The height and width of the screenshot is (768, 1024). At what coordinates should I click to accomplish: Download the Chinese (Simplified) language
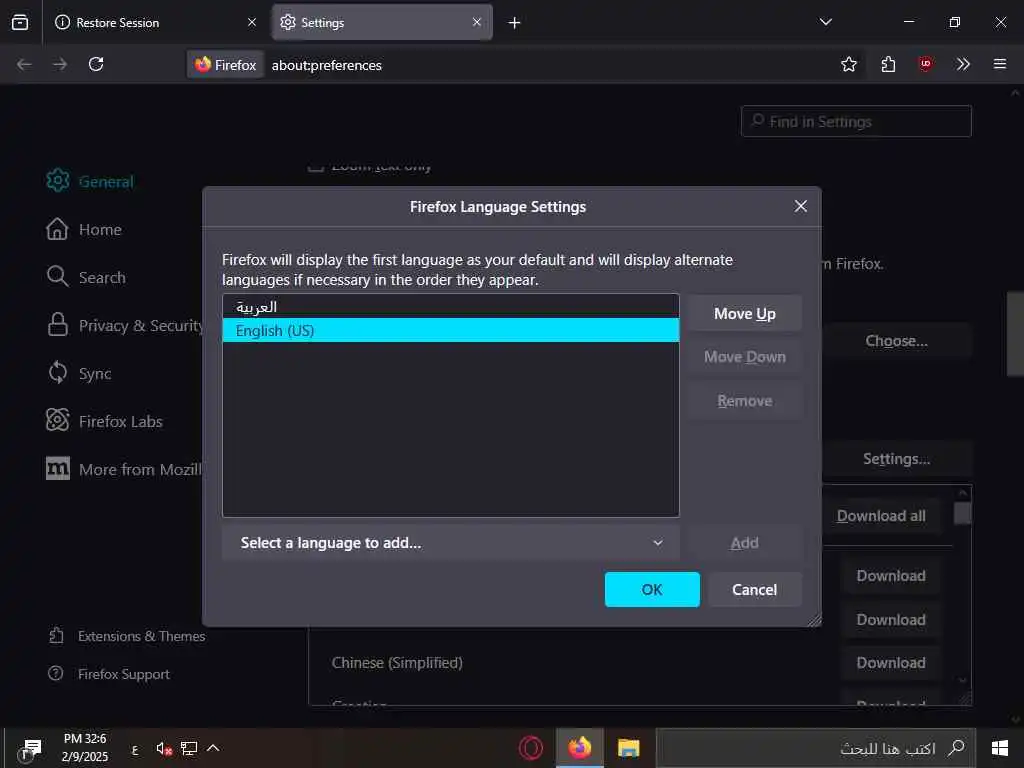click(891, 663)
